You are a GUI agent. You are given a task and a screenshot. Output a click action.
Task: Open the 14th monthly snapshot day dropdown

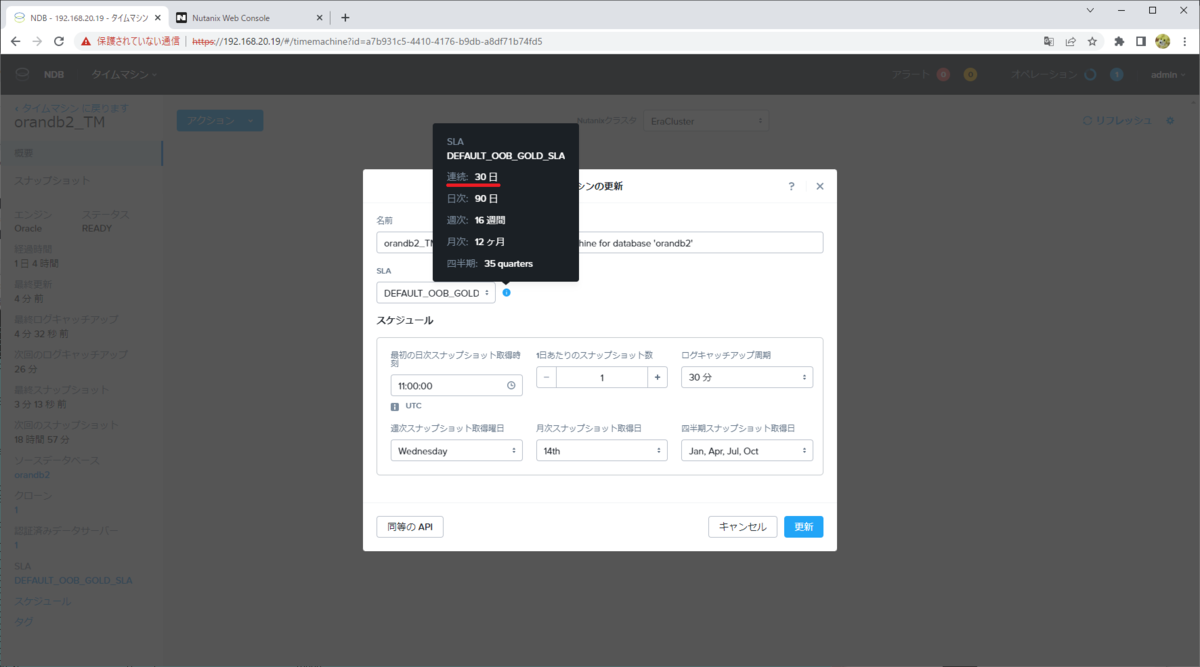tap(601, 450)
